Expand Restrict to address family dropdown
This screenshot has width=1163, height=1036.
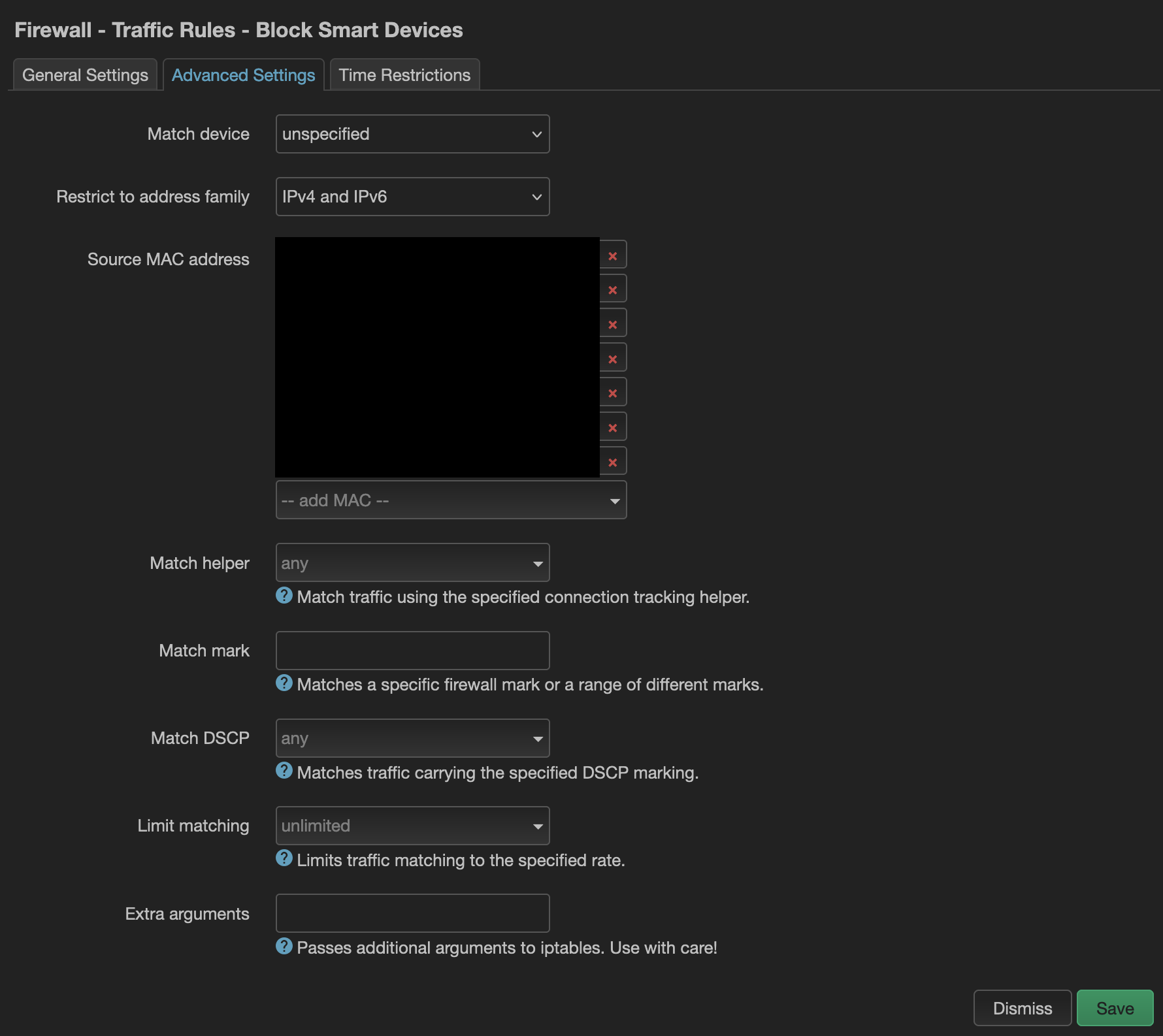412,197
